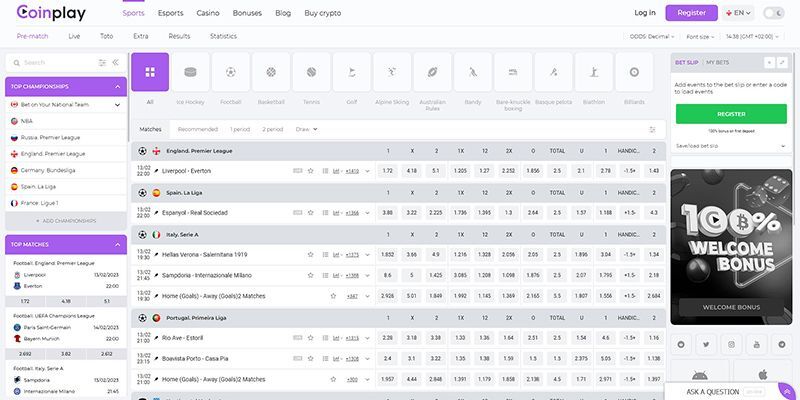This screenshot has height=400, width=800.
Task: Open the Telegram social link
Action: tap(782, 344)
